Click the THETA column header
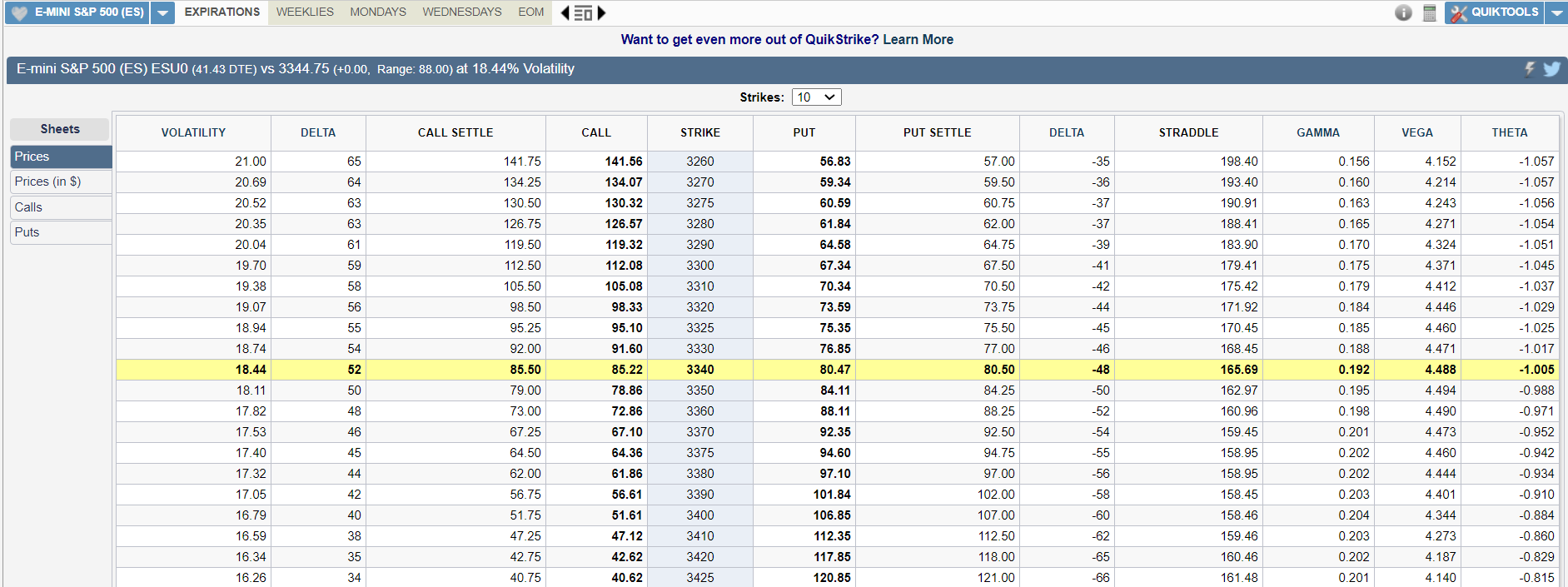1568x587 pixels. point(1510,132)
